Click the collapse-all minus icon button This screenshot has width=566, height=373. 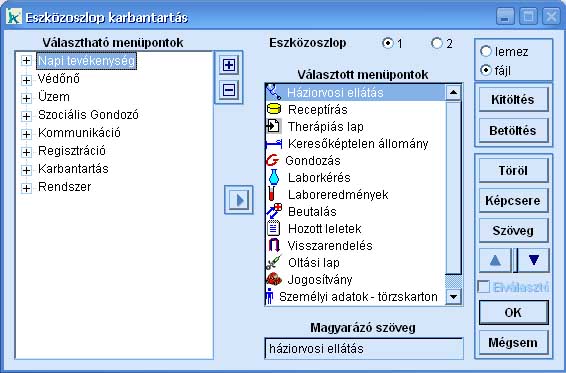[229, 90]
